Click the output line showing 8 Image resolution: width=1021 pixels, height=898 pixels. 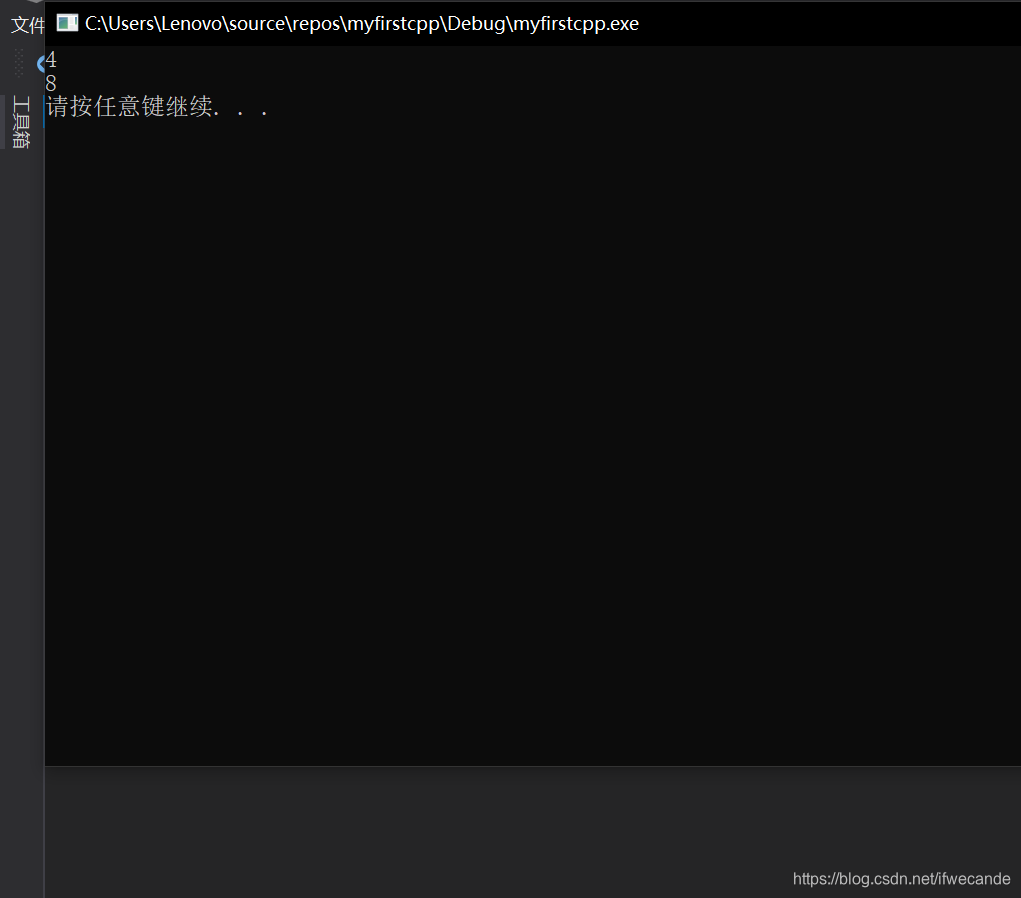pyautogui.click(x=51, y=83)
